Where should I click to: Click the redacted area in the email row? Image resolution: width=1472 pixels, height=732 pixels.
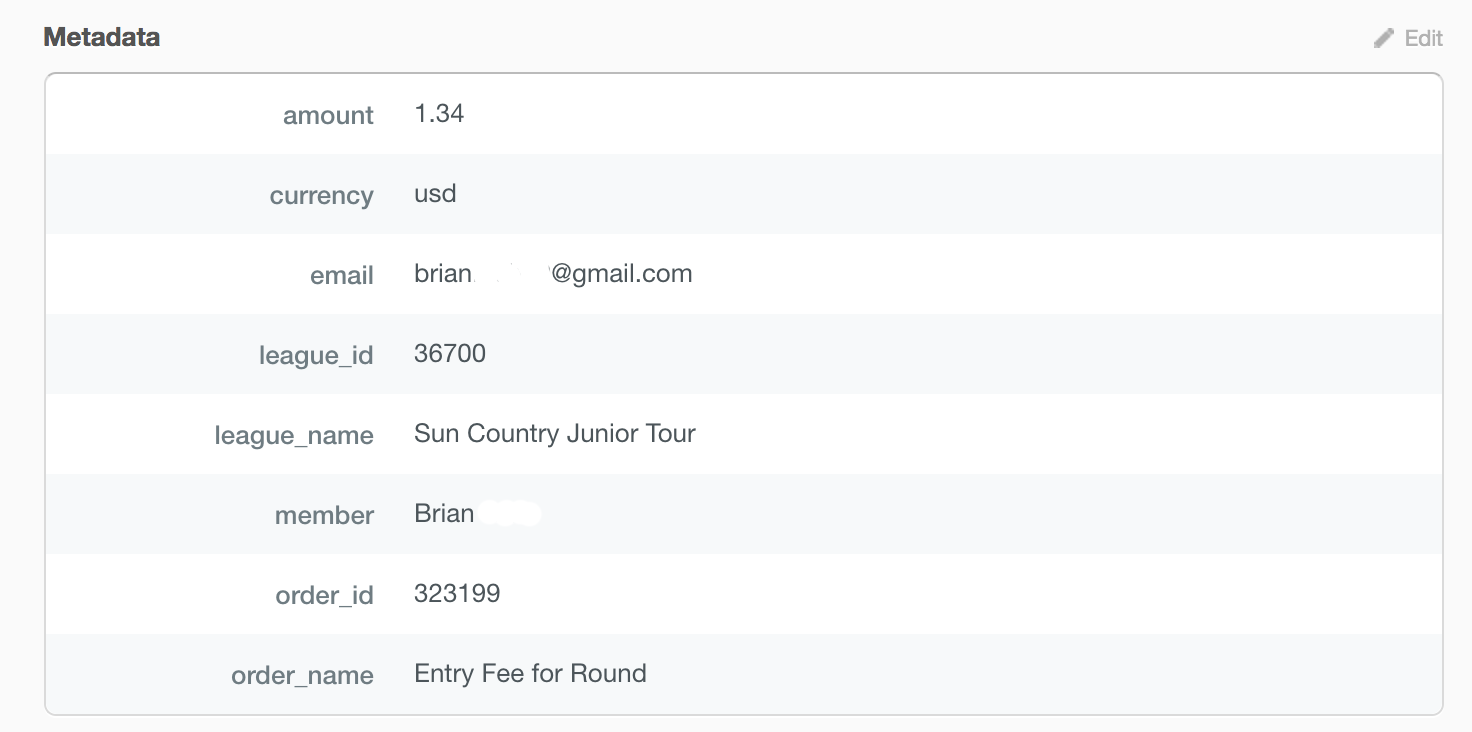coord(511,274)
